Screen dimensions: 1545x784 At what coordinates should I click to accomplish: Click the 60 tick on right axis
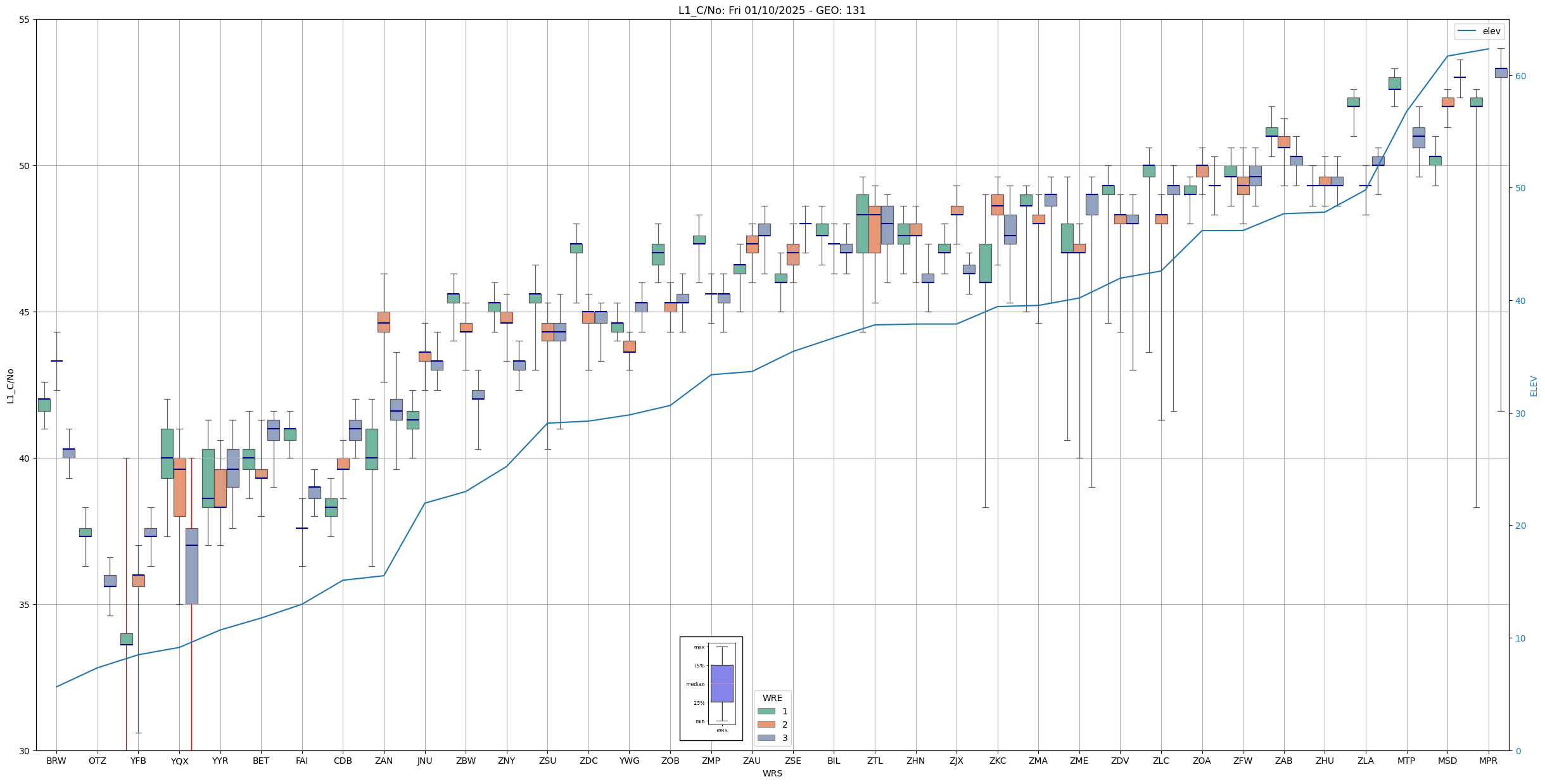(x=1520, y=76)
